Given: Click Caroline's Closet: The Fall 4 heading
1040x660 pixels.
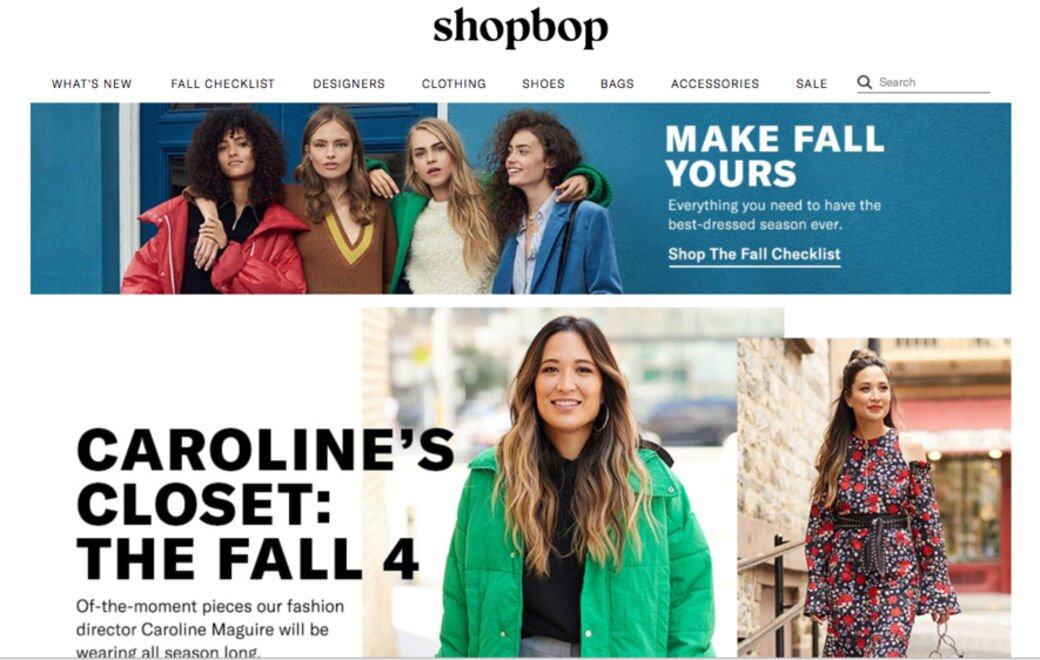Looking at the screenshot, I should [265, 504].
